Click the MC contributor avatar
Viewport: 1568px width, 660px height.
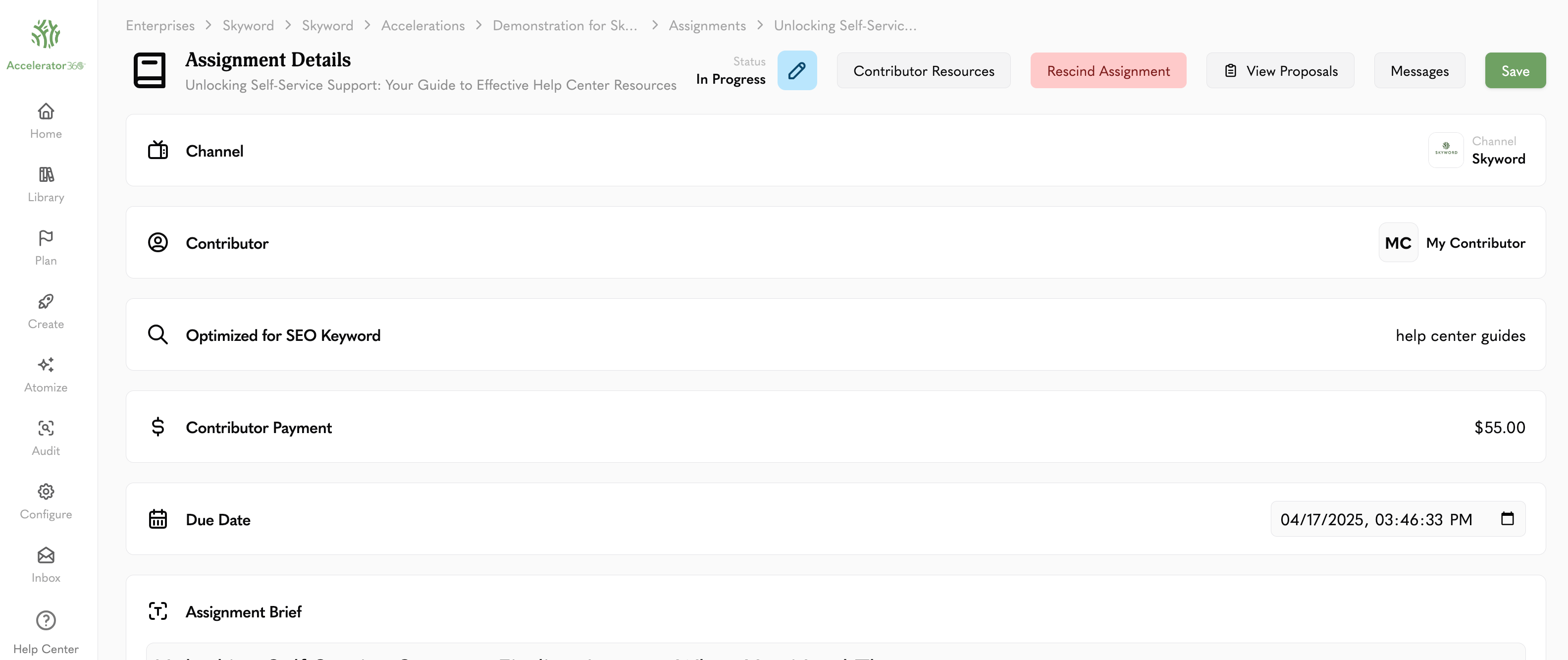tap(1398, 242)
